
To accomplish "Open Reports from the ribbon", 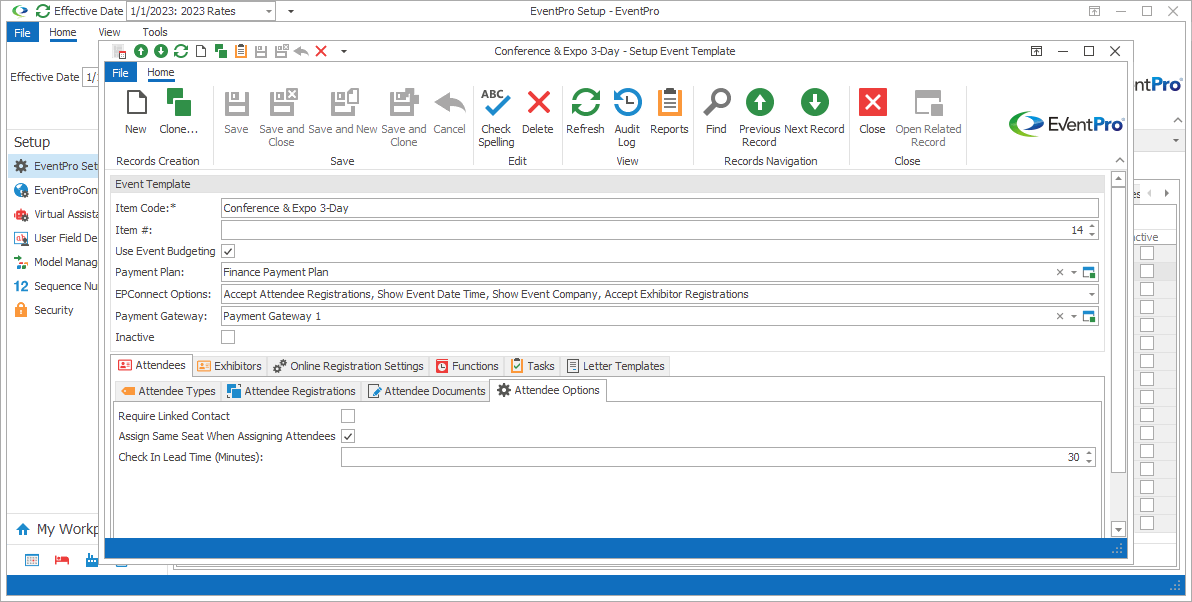I will click(669, 112).
